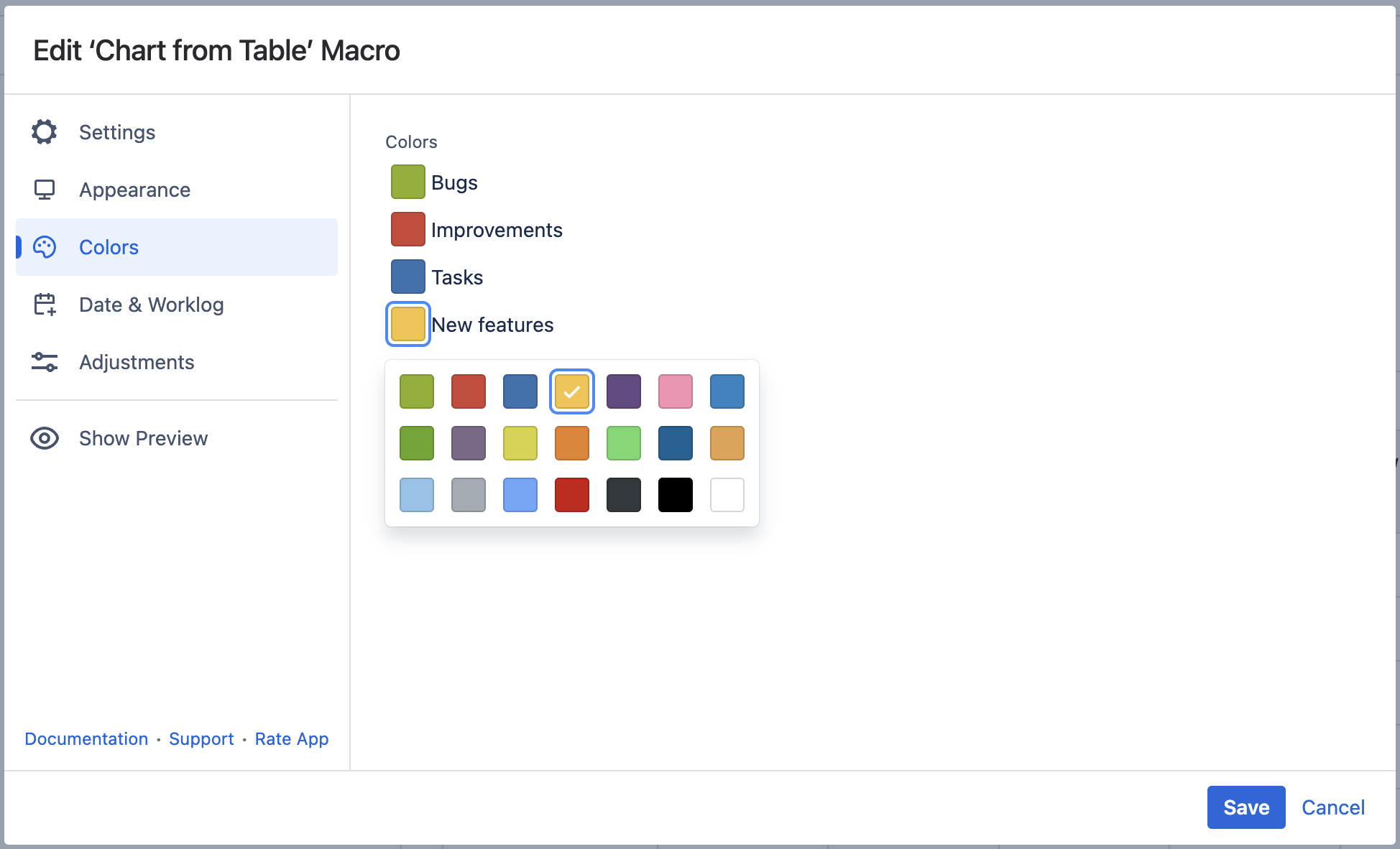Open the Tasks color swatch picker
This screenshot has height=849, width=1400.
[407, 277]
